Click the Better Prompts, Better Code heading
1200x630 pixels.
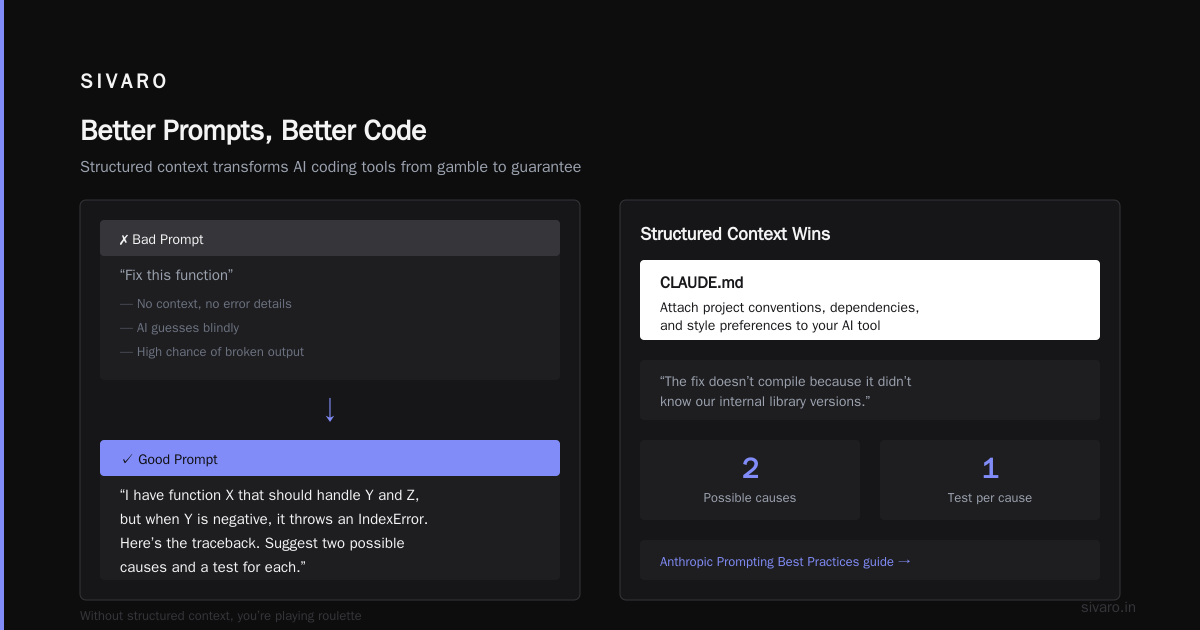[x=253, y=130]
